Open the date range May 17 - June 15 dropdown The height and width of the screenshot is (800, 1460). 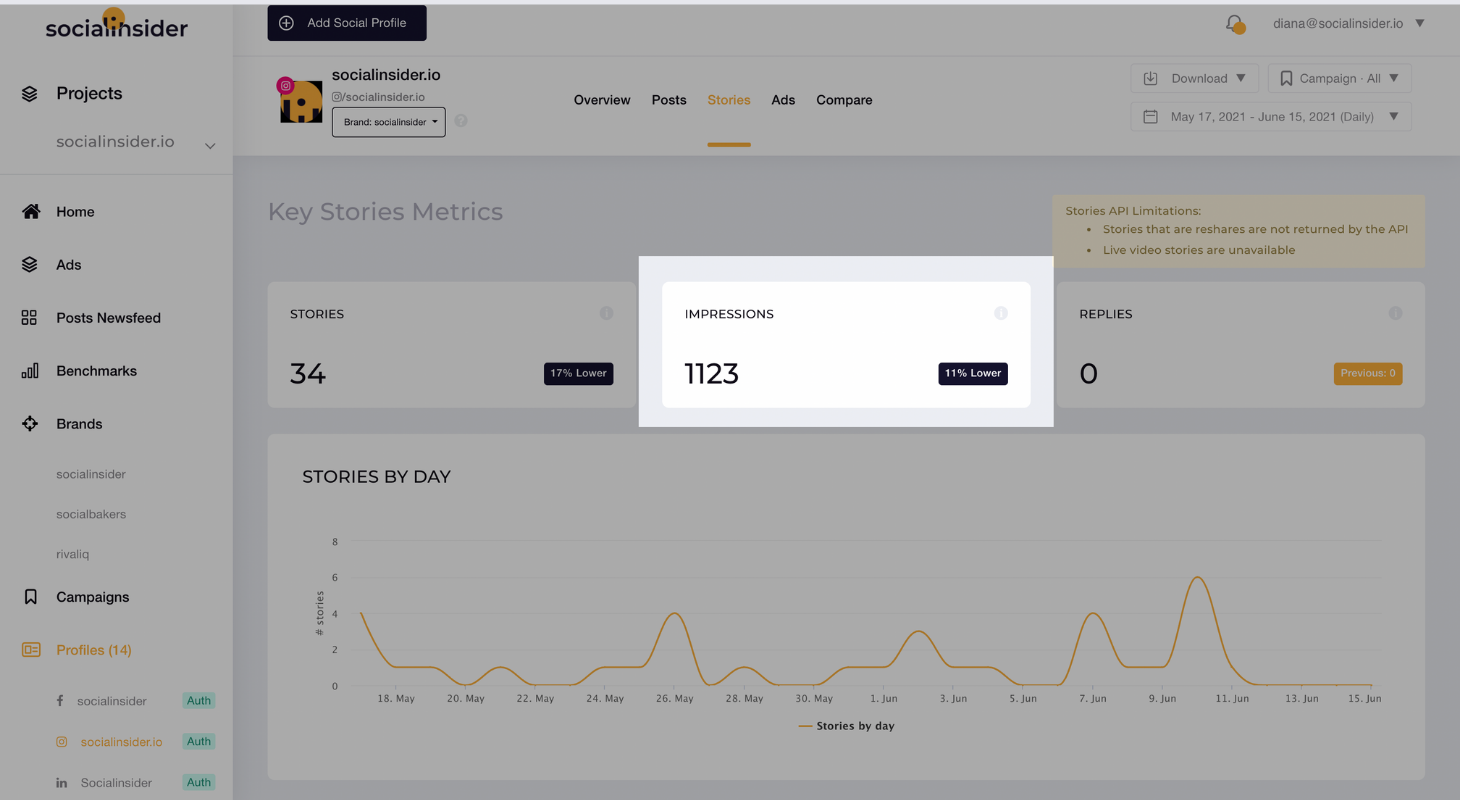point(1271,117)
